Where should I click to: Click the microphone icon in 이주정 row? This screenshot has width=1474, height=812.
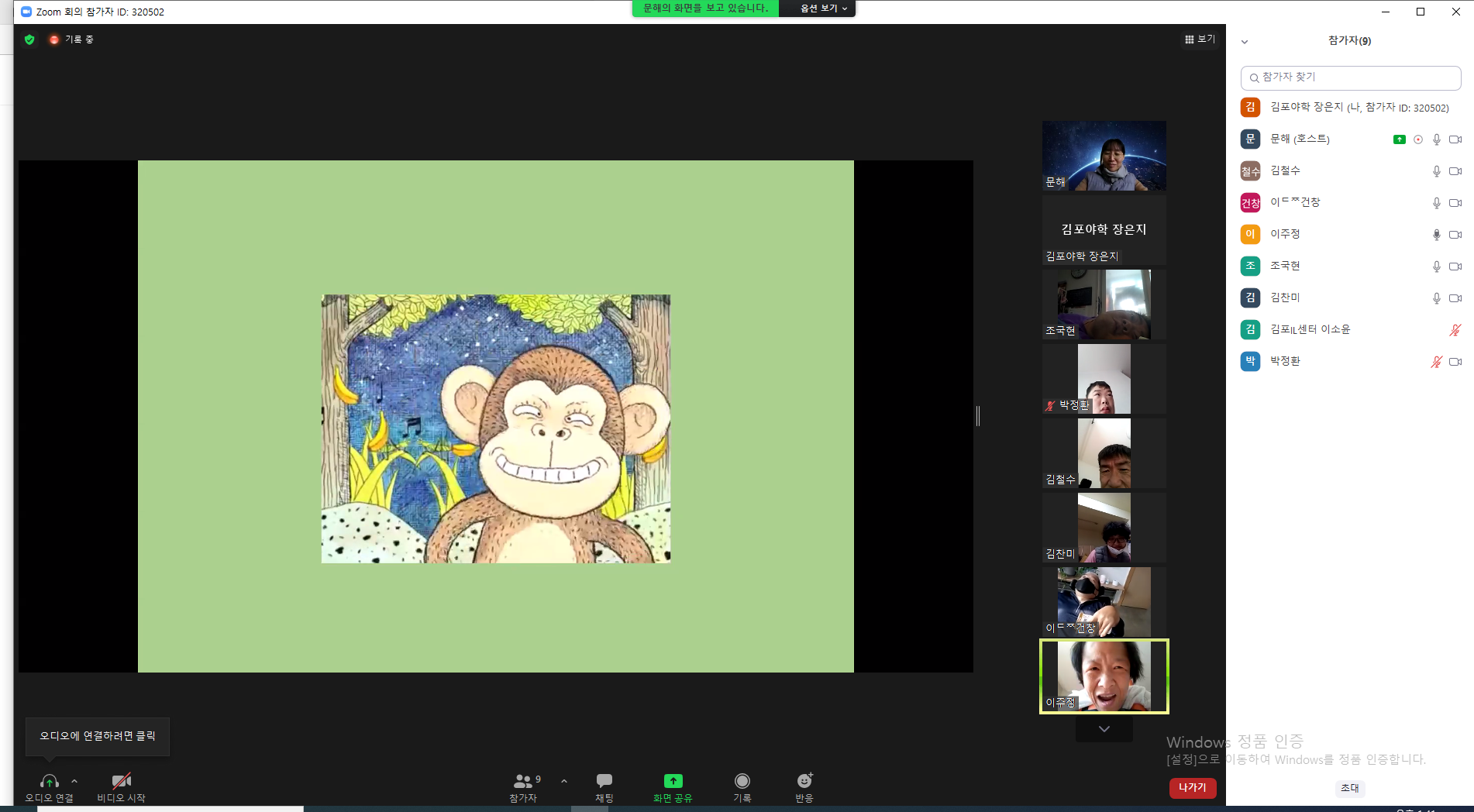point(1437,235)
